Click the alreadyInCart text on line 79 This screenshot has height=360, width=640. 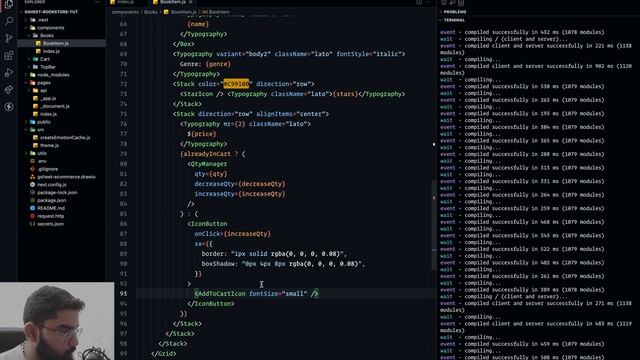pos(207,154)
